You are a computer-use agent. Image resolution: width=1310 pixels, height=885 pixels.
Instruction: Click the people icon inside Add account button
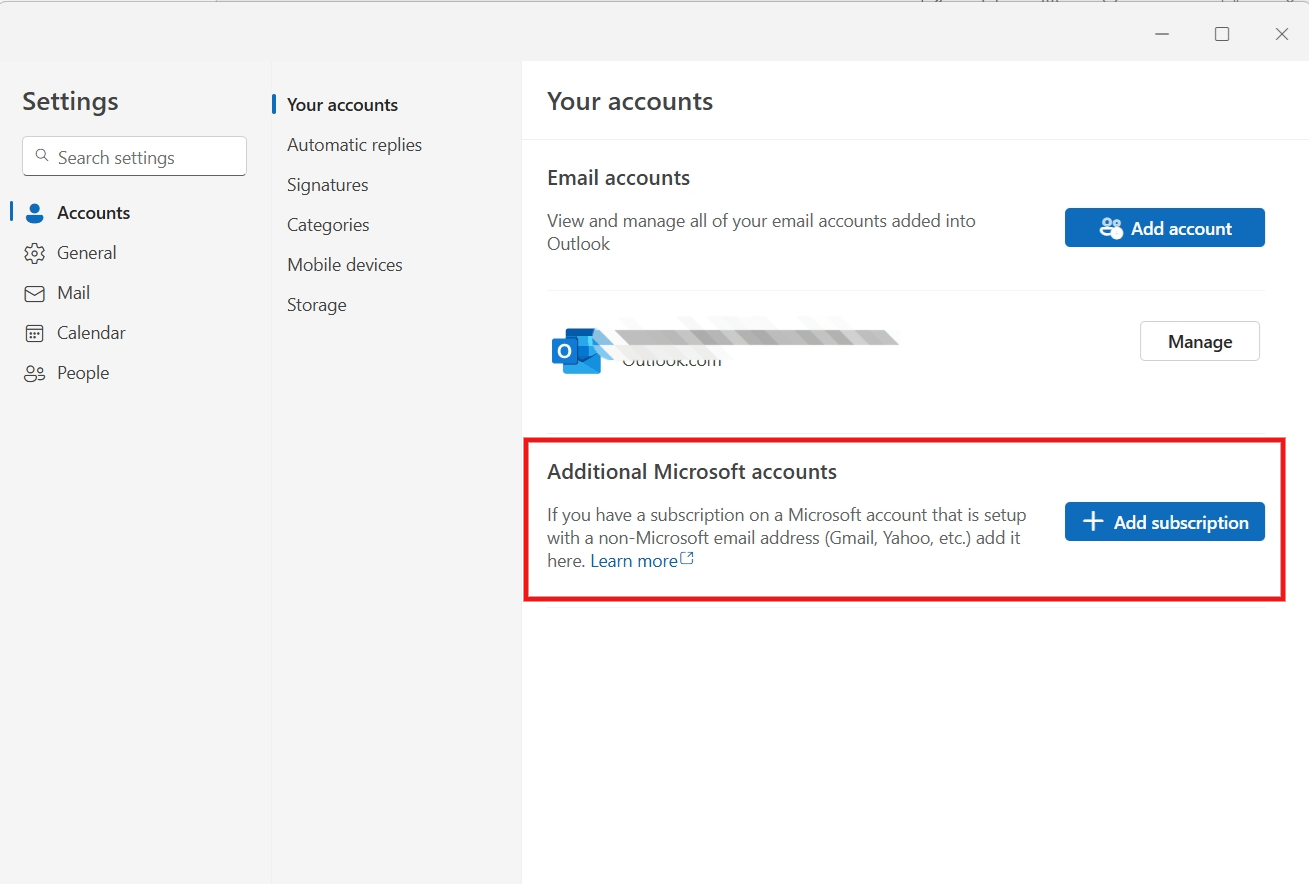click(x=1111, y=227)
